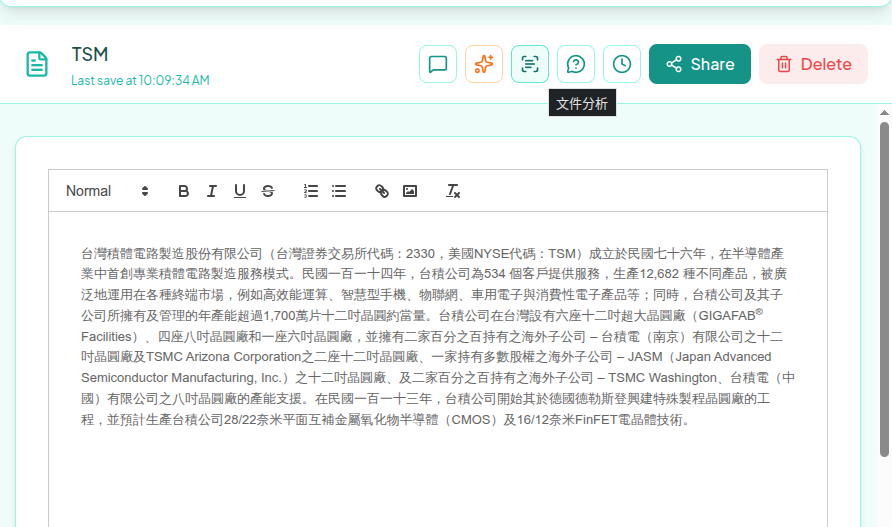The height and width of the screenshot is (527, 892).
Task: Toggle italic formatting
Action: tap(212, 191)
